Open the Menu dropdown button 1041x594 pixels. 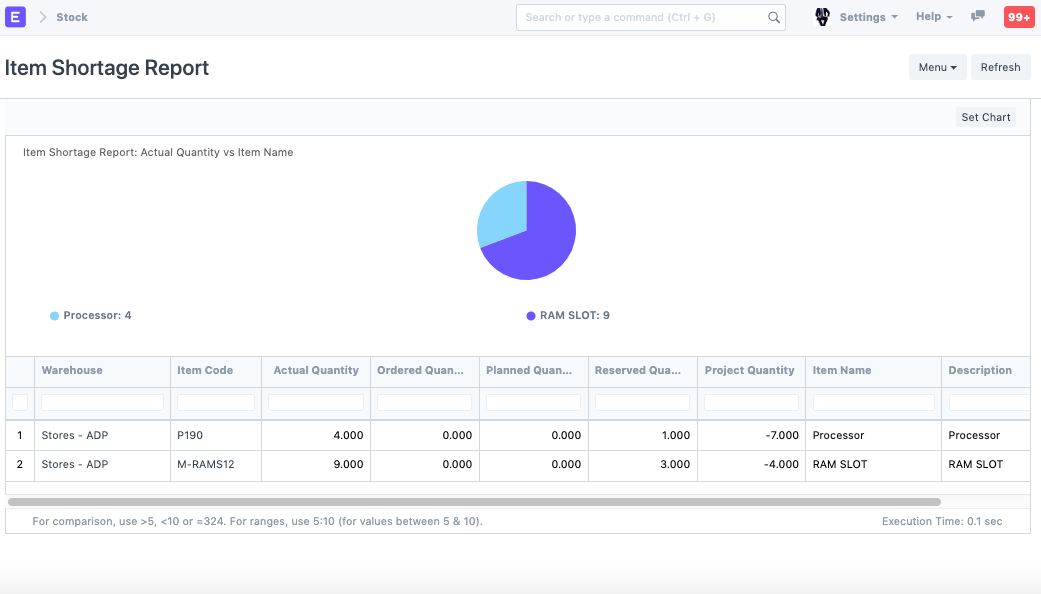[937, 67]
